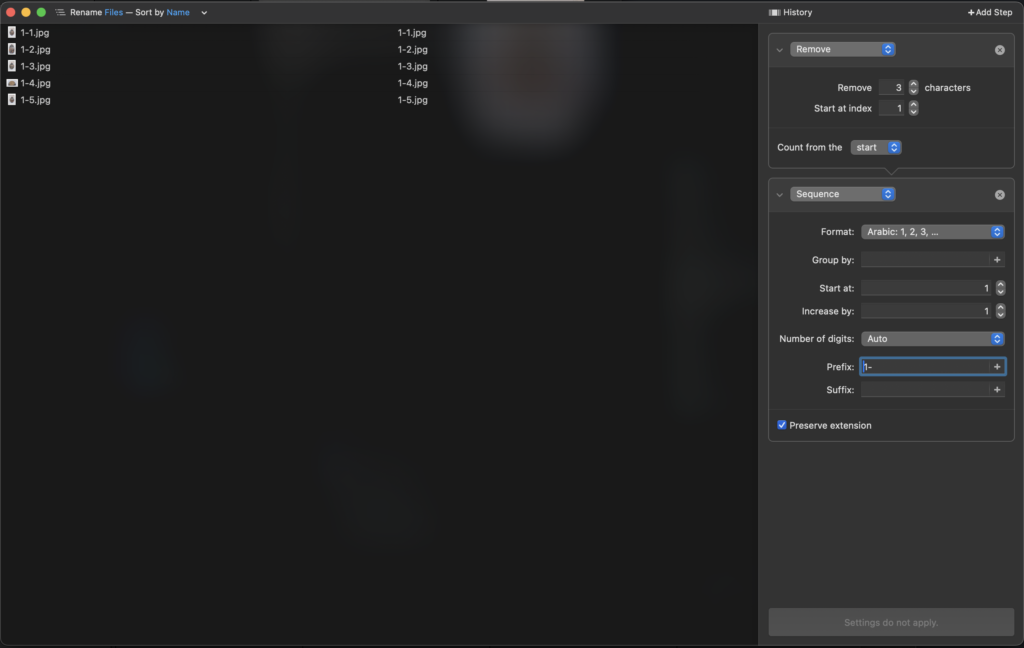Click the Suffix input field
Image resolution: width=1024 pixels, height=648 pixels.
click(x=925, y=390)
